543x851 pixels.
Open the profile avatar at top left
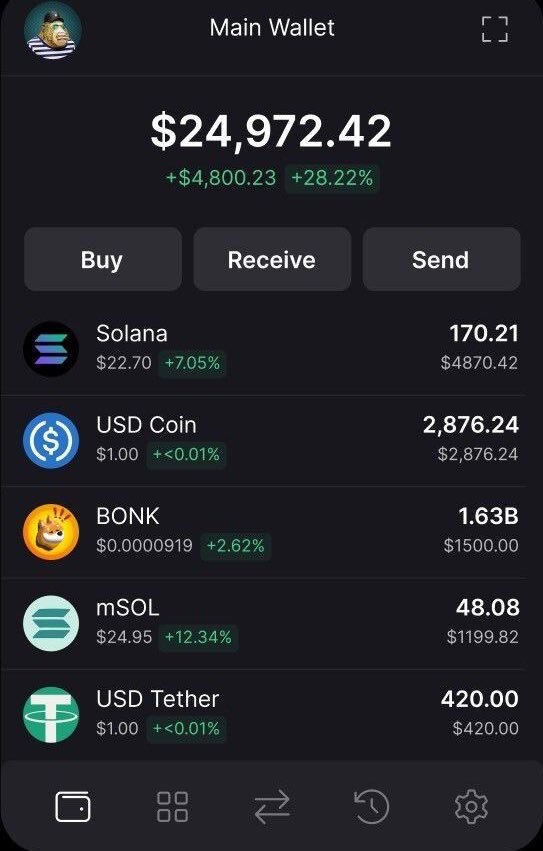(x=53, y=30)
